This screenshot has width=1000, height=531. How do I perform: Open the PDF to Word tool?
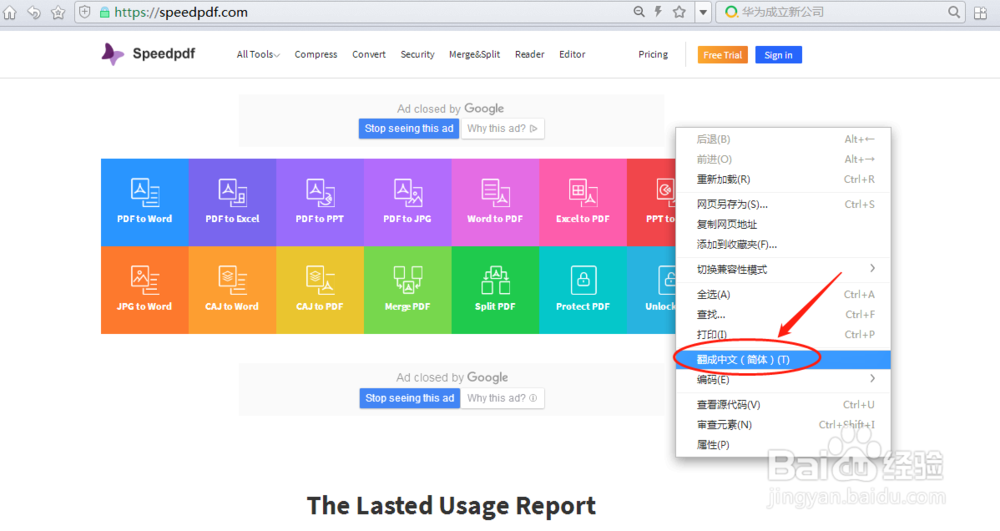(x=145, y=202)
